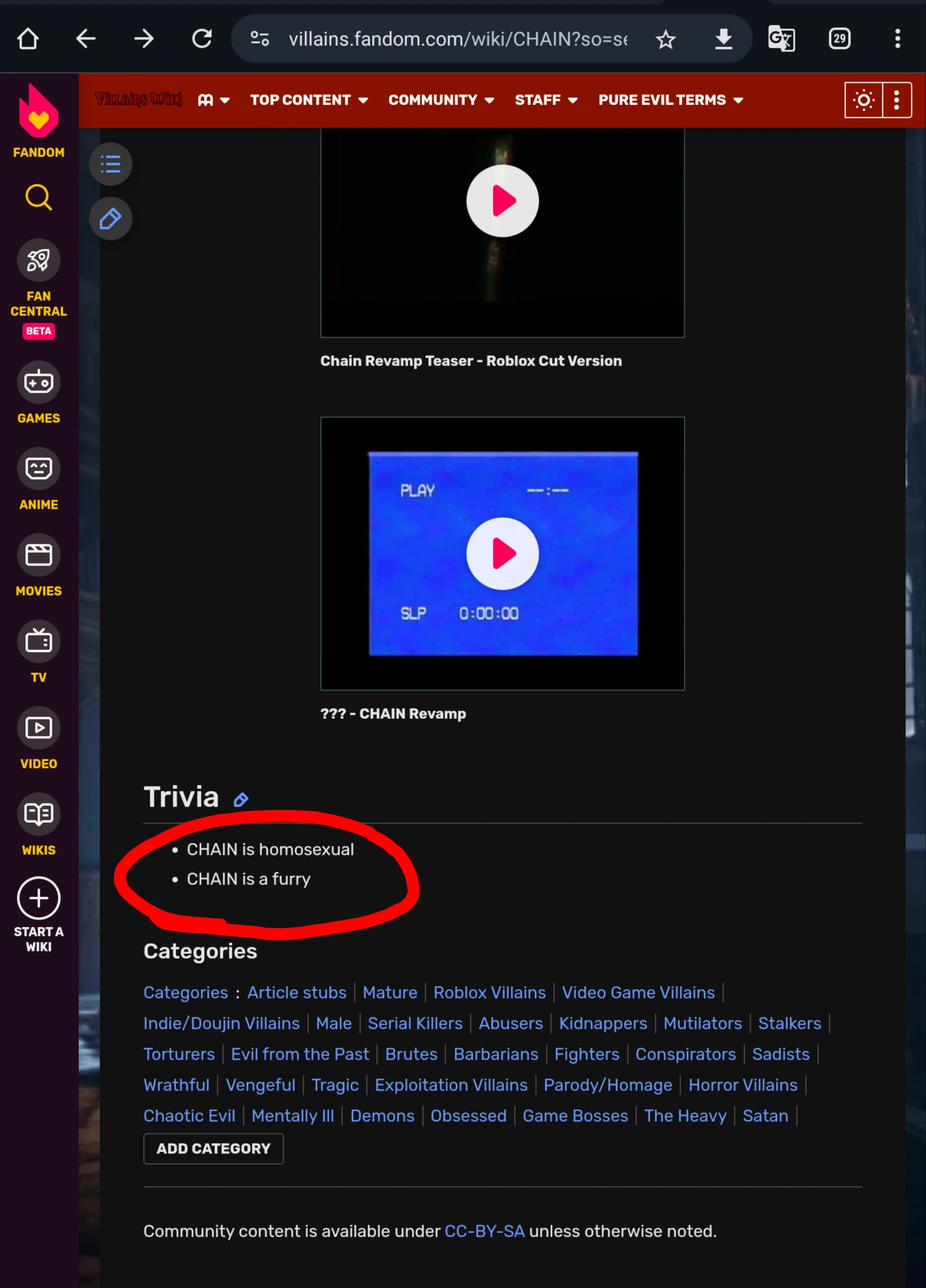Open Google Translate icon
Image resolution: width=926 pixels, height=1288 pixels.
click(x=782, y=39)
